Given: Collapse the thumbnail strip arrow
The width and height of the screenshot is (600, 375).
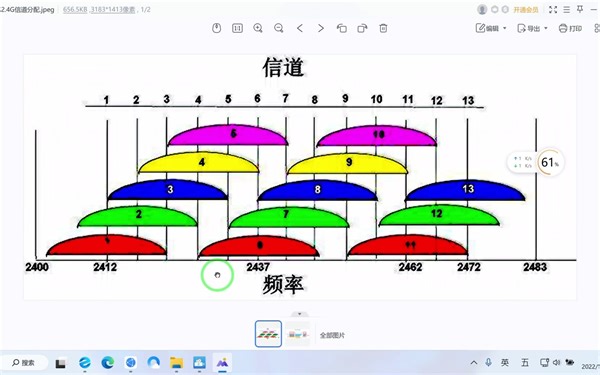Looking at the screenshot, I should (300, 314).
